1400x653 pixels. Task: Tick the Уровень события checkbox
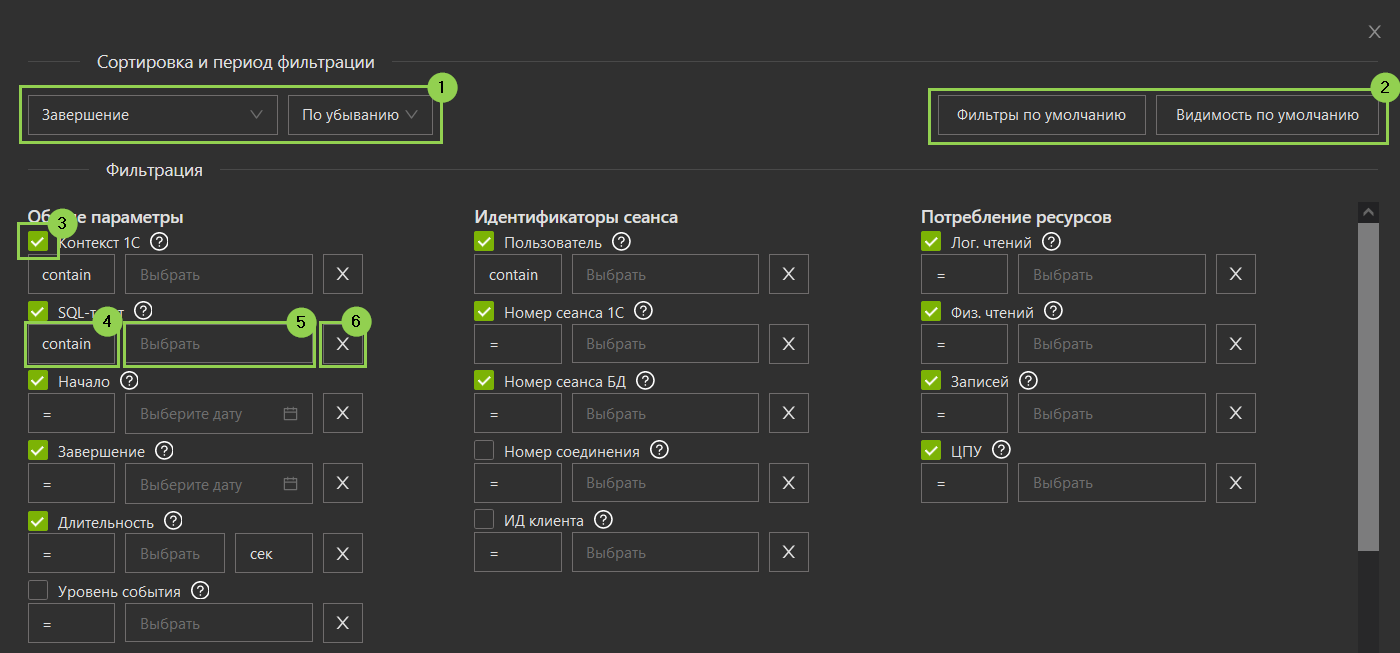pos(38,590)
